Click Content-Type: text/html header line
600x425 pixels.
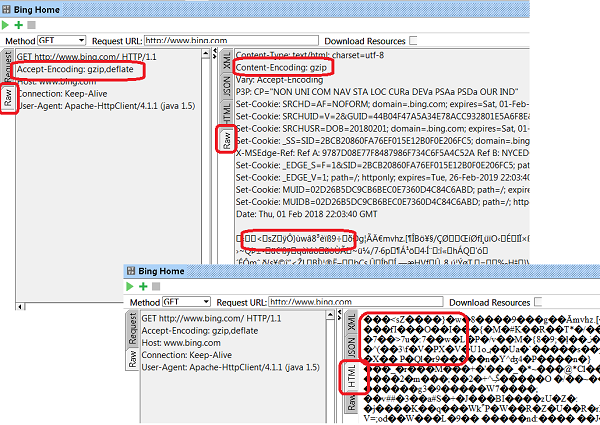pos(310,55)
